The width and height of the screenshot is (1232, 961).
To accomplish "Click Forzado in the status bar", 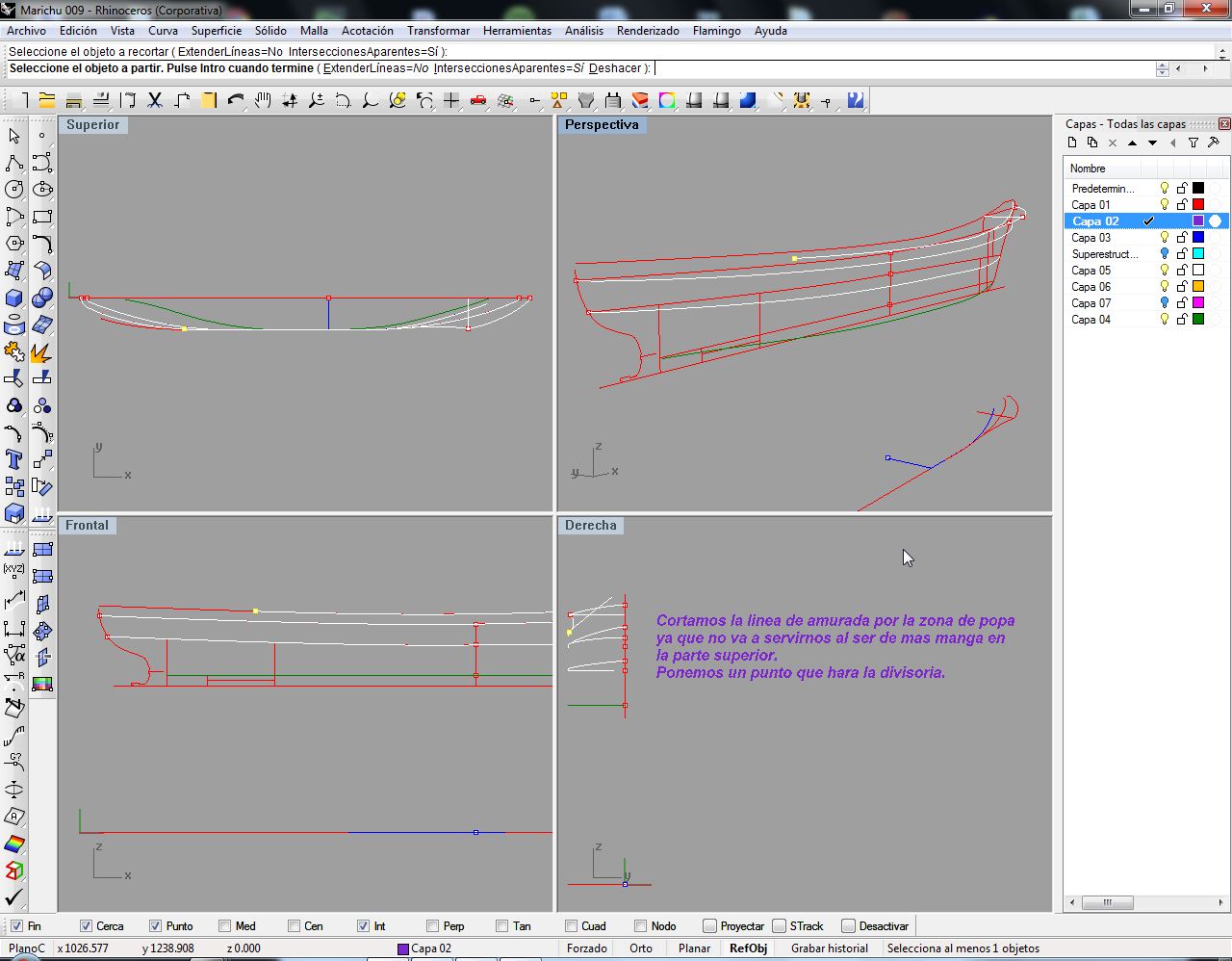I will (586, 948).
